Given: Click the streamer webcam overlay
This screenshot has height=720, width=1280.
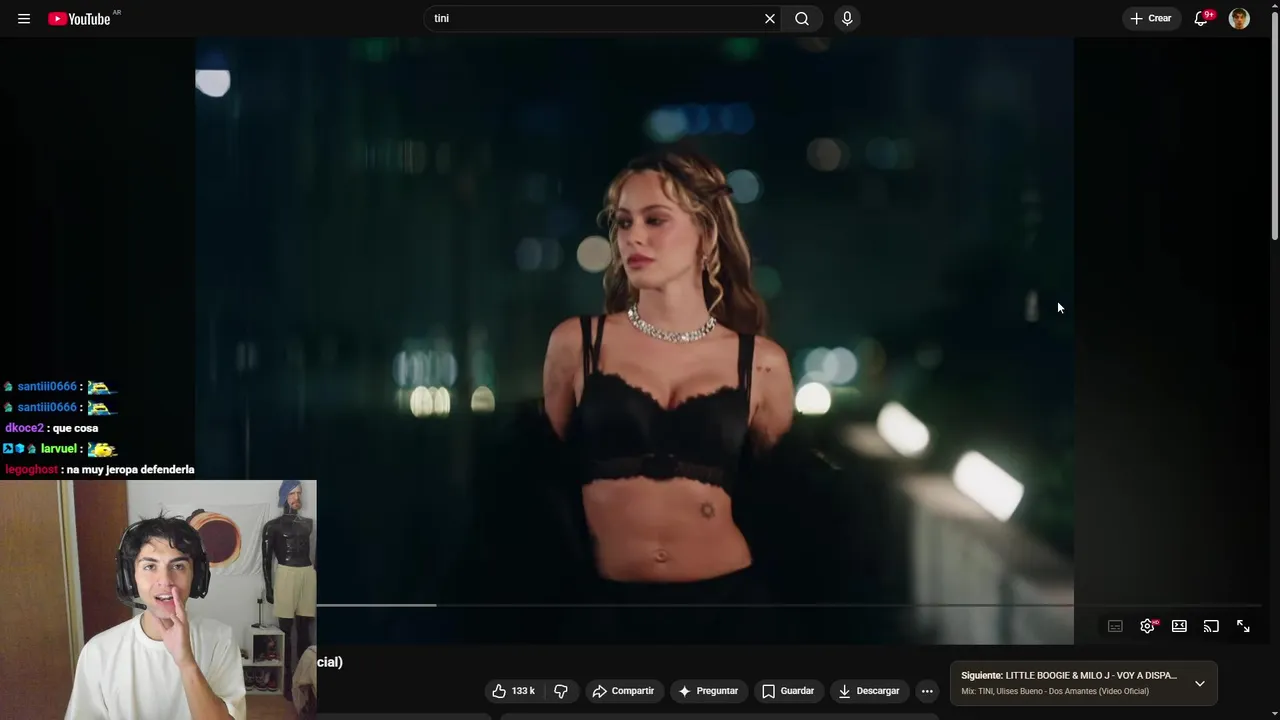Looking at the screenshot, I should pyautogui.click(x=158, y=600).
